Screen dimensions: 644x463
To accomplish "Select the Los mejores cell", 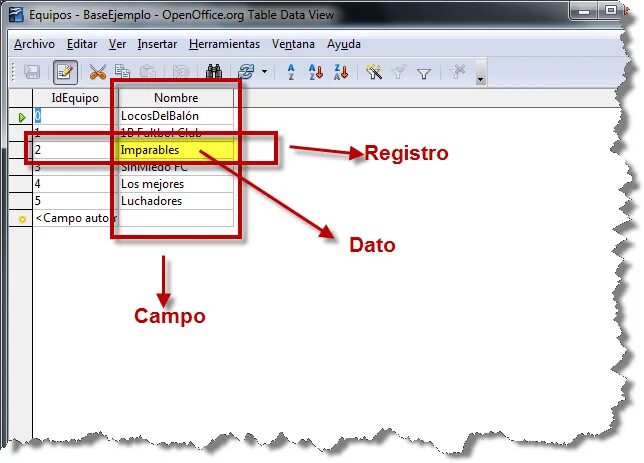I will pos(176,184).
